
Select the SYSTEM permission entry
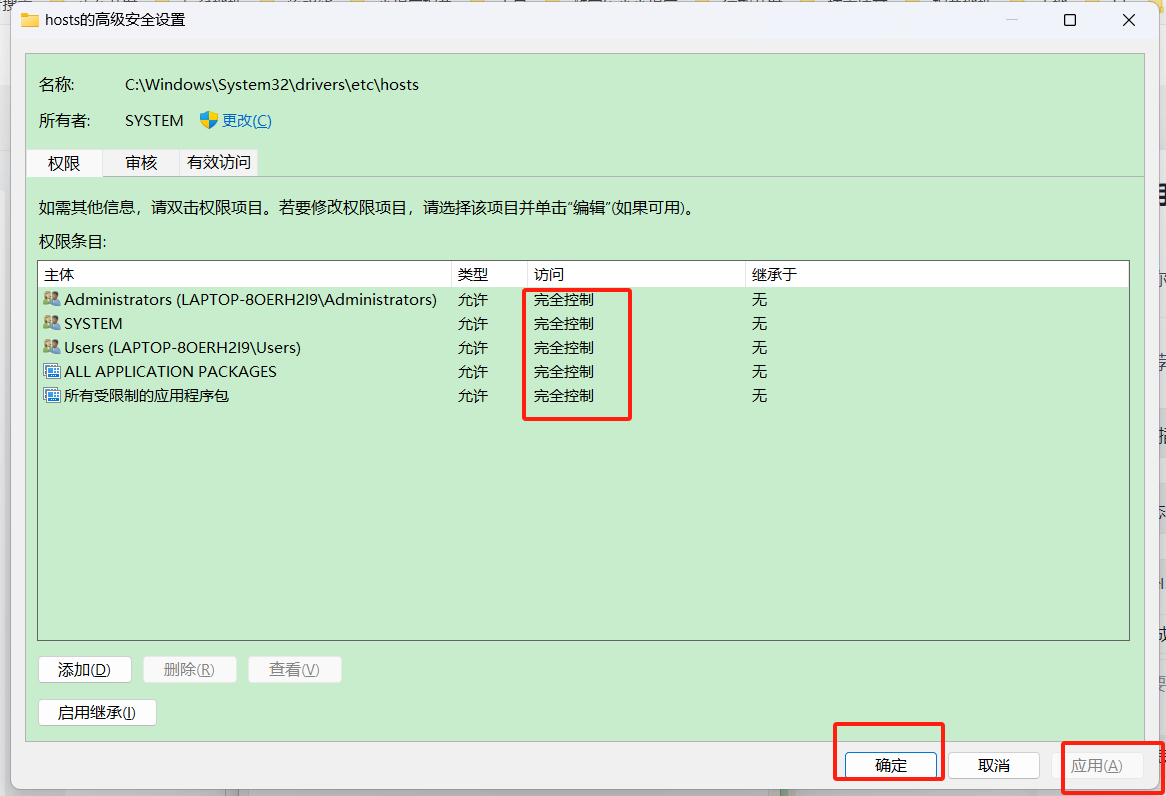tap(583, 323)
